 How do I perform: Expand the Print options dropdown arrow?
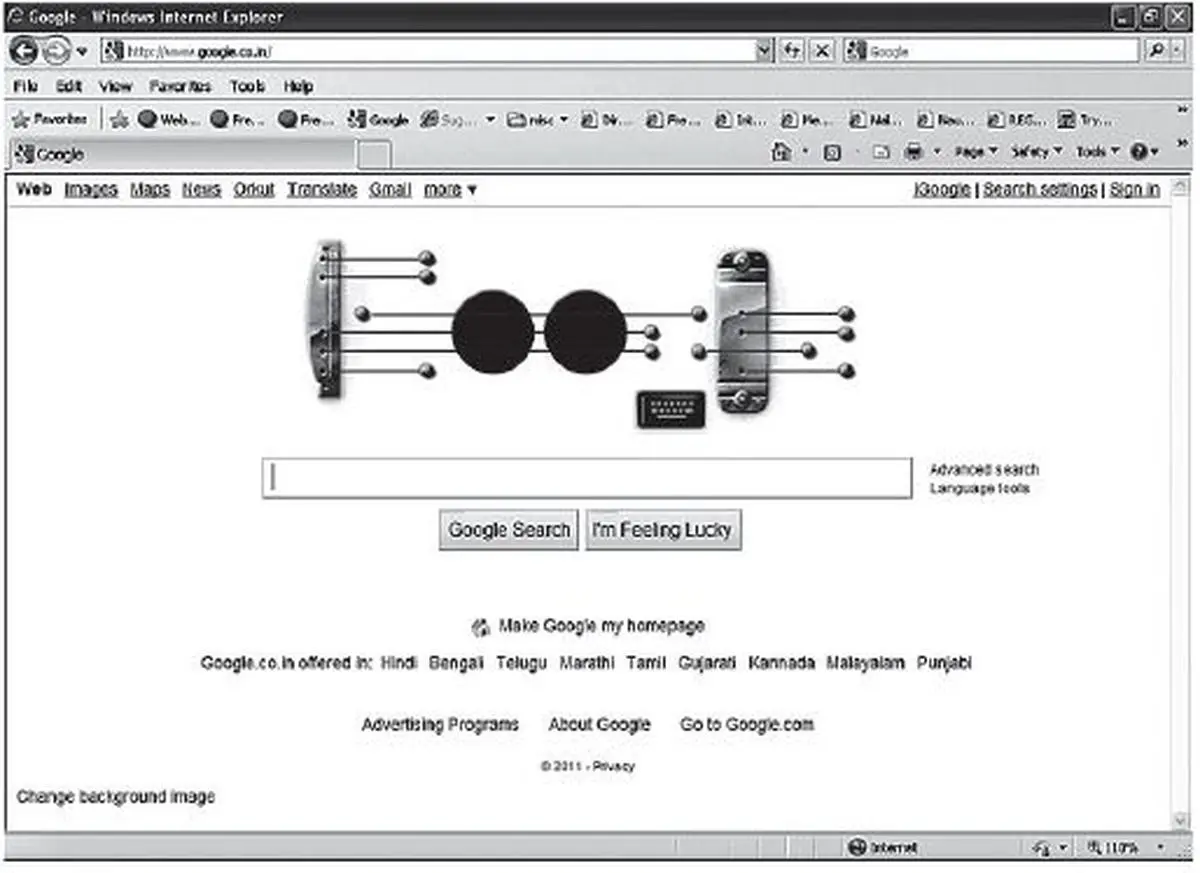[937, 152]
